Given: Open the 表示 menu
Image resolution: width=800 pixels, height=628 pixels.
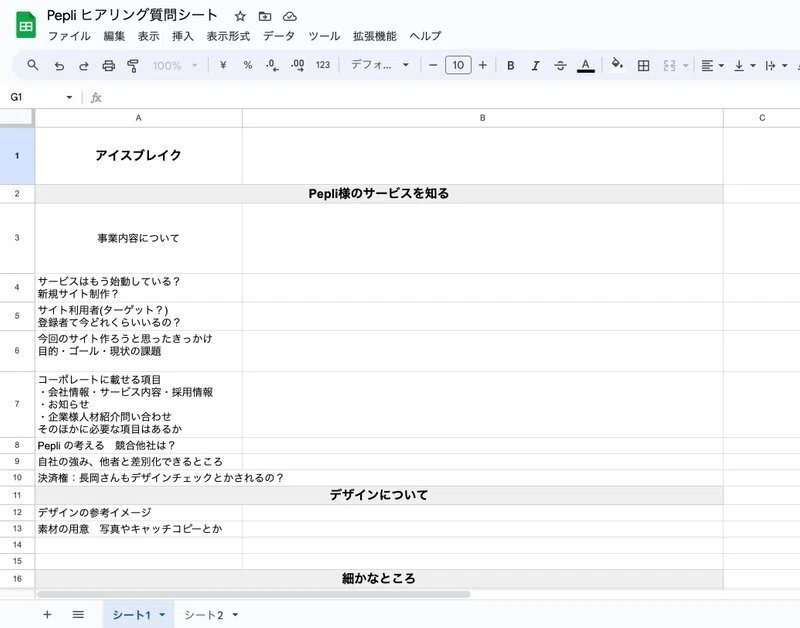Looking at the screenshot, I should tap(148, 36).
